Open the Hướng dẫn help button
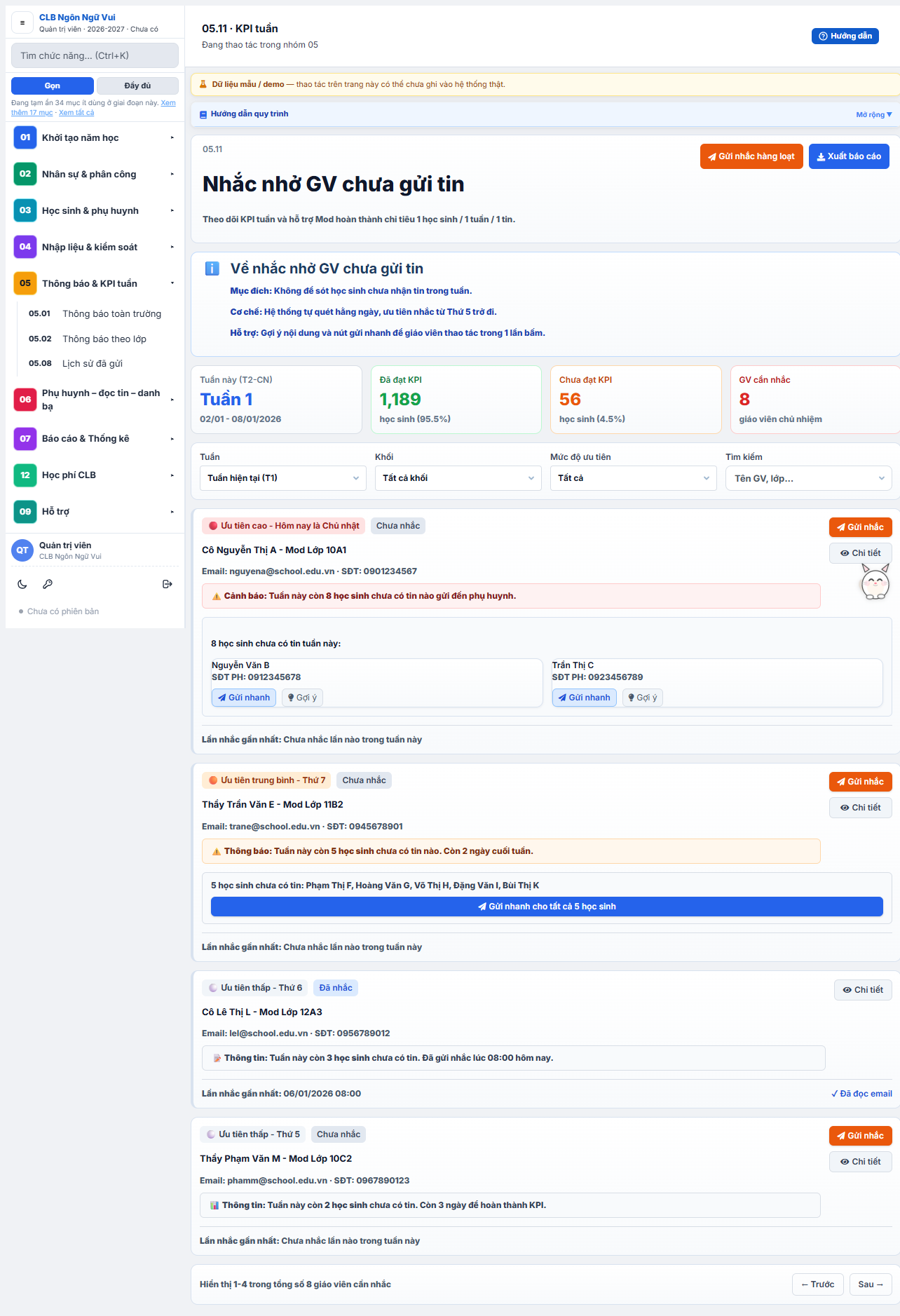 pos(845,36)
